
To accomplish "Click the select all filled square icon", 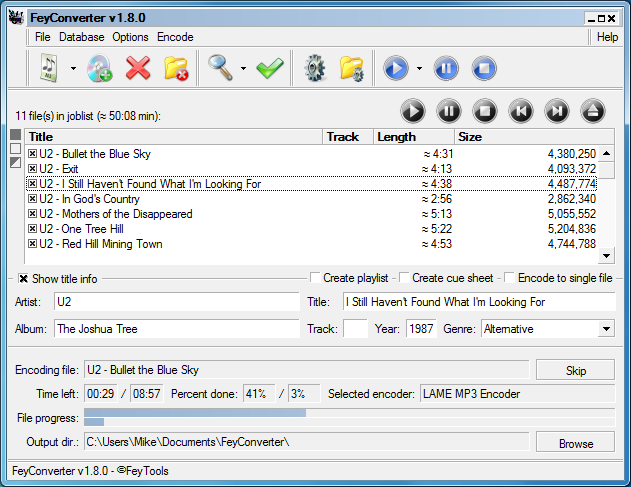I will [15, 134].
